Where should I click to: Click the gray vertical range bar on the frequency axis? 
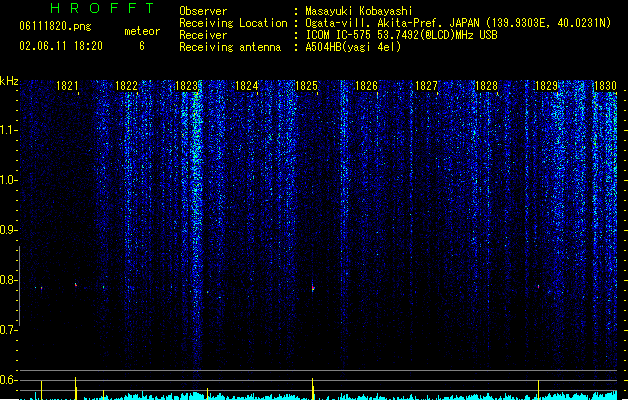[x=19, y=286]
